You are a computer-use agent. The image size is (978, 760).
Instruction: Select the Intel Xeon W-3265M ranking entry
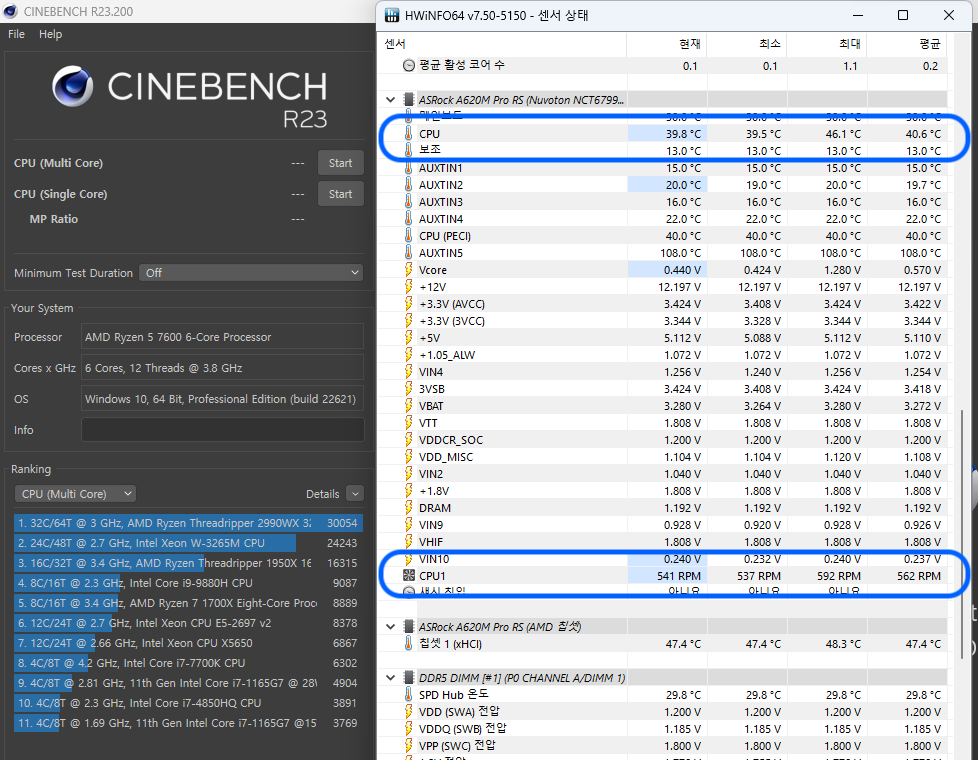(188, 543)
